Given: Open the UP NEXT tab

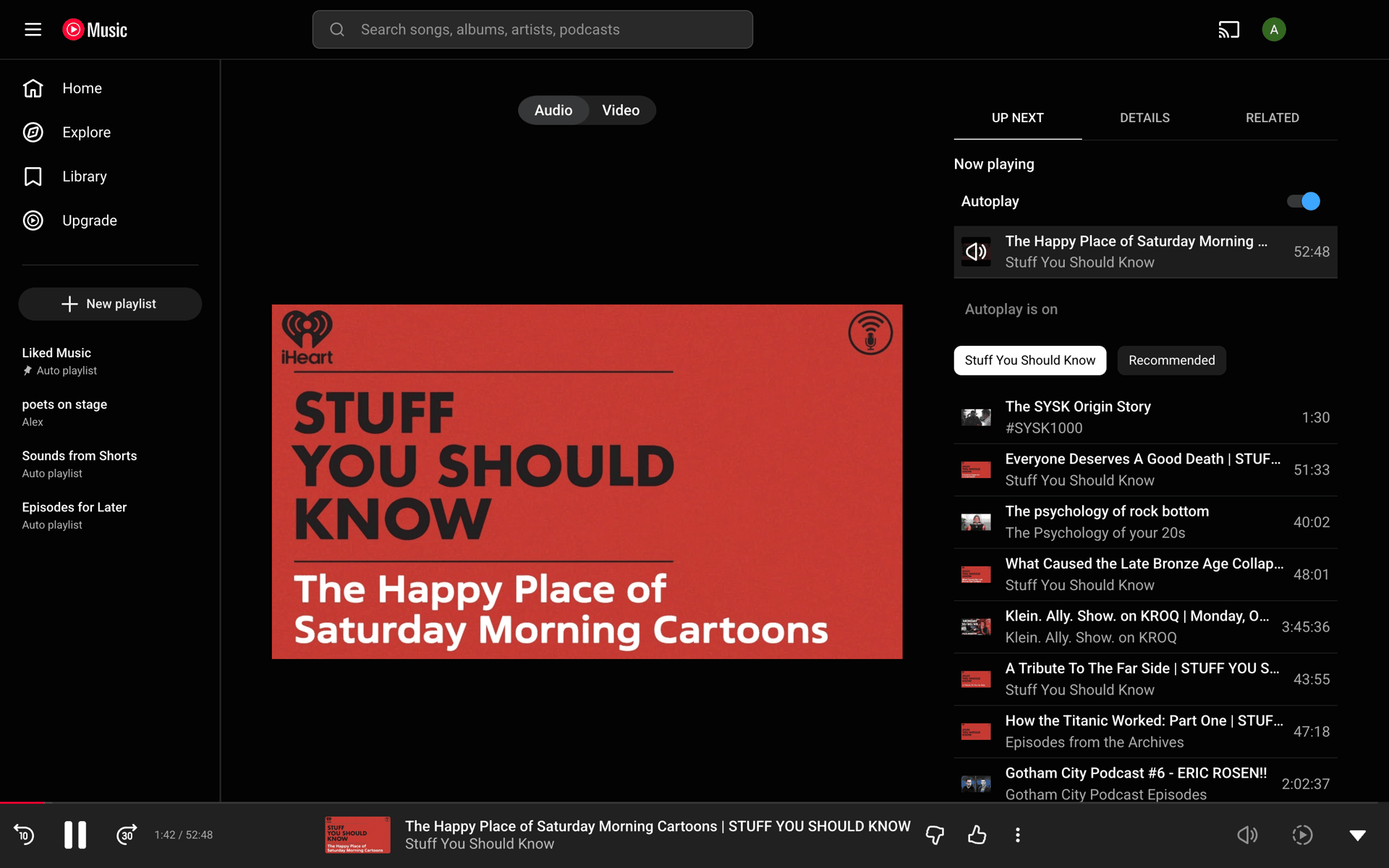Looking at the screenshot, I should [1017, 118].
